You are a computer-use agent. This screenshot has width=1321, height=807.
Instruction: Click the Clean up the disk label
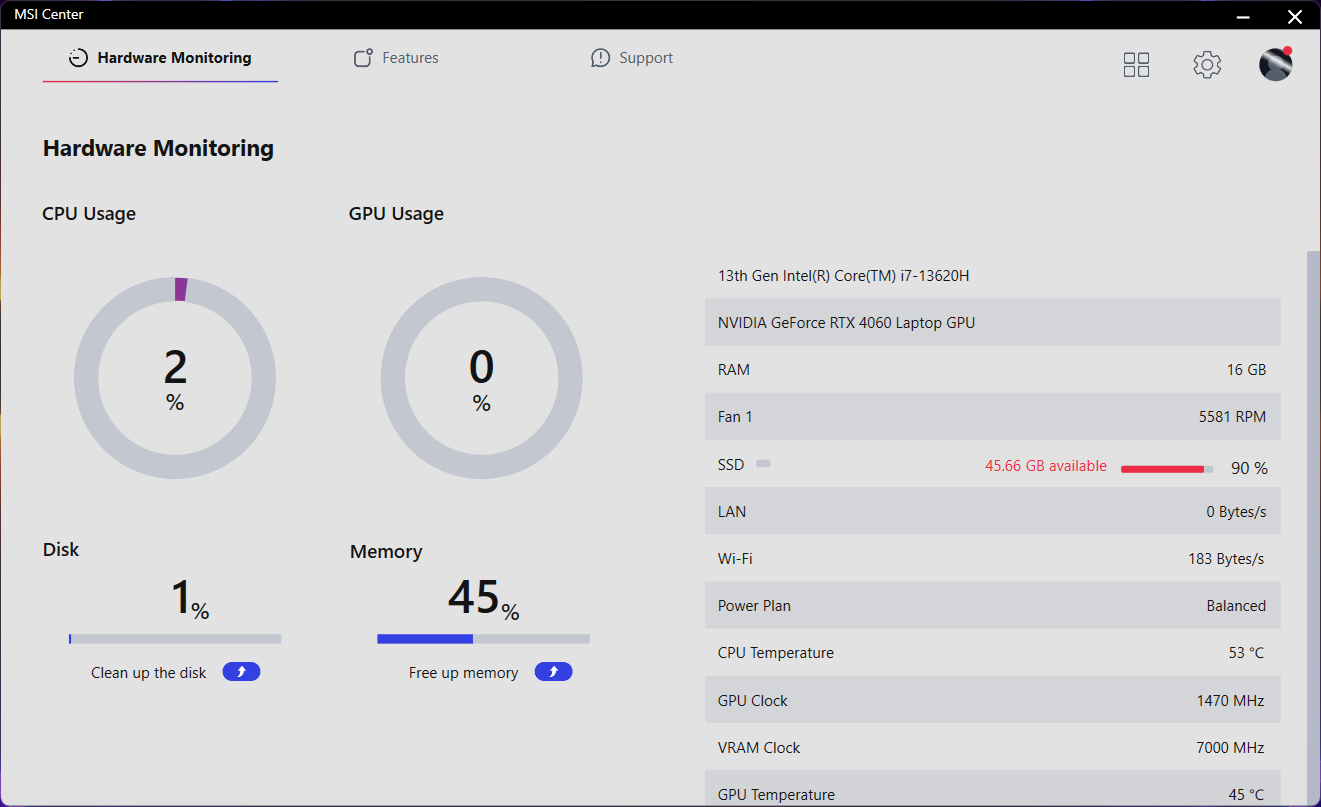tap(148, 673)
